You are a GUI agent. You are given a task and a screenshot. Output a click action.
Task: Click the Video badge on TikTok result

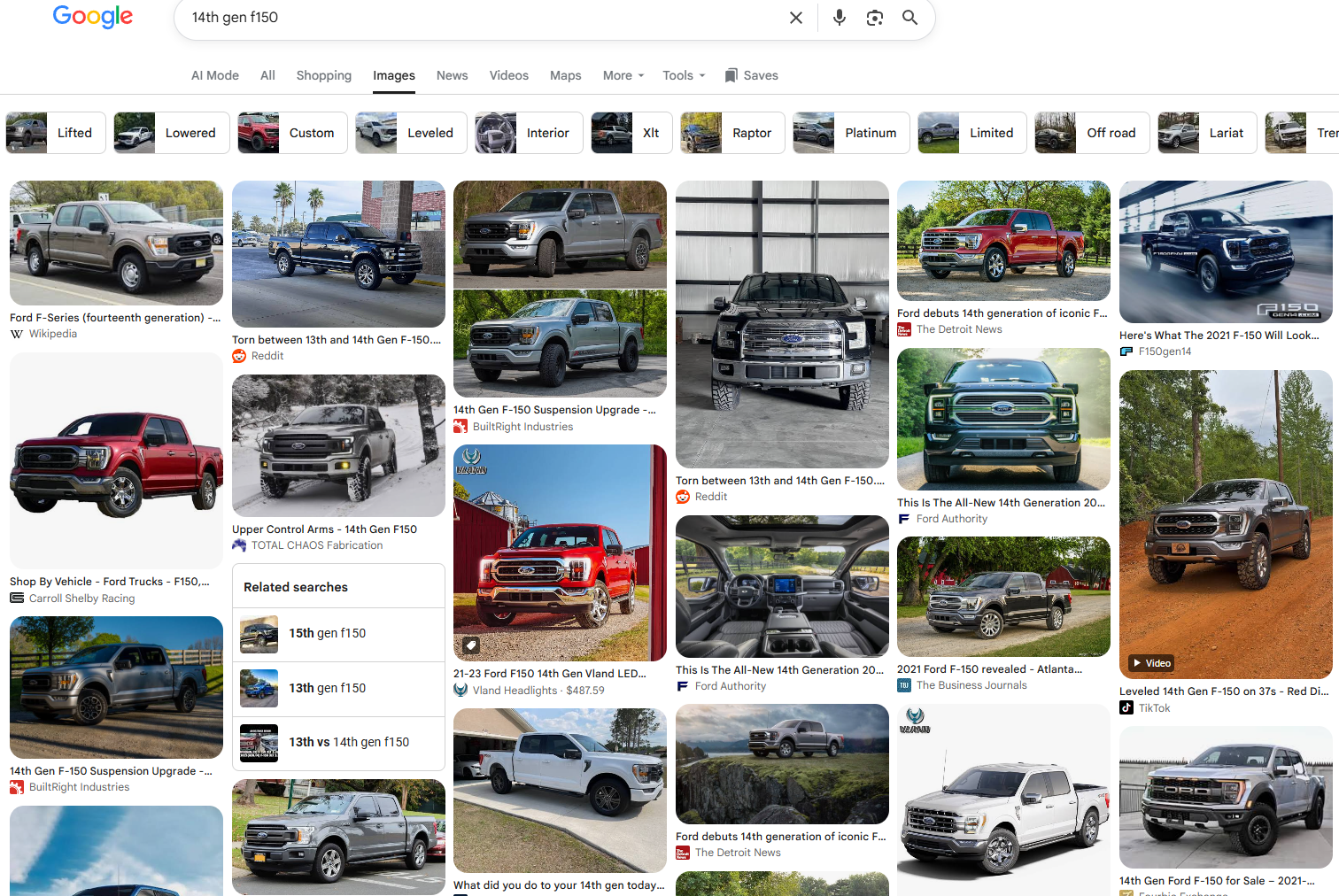[x=1150, y=663]
